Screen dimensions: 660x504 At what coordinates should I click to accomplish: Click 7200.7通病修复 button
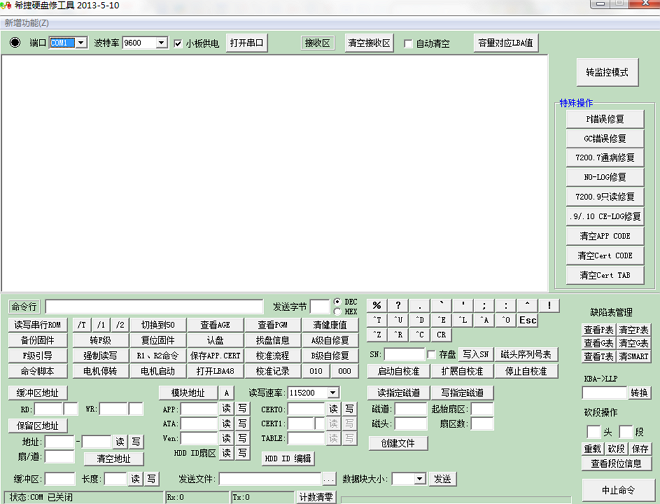point(605,158)
